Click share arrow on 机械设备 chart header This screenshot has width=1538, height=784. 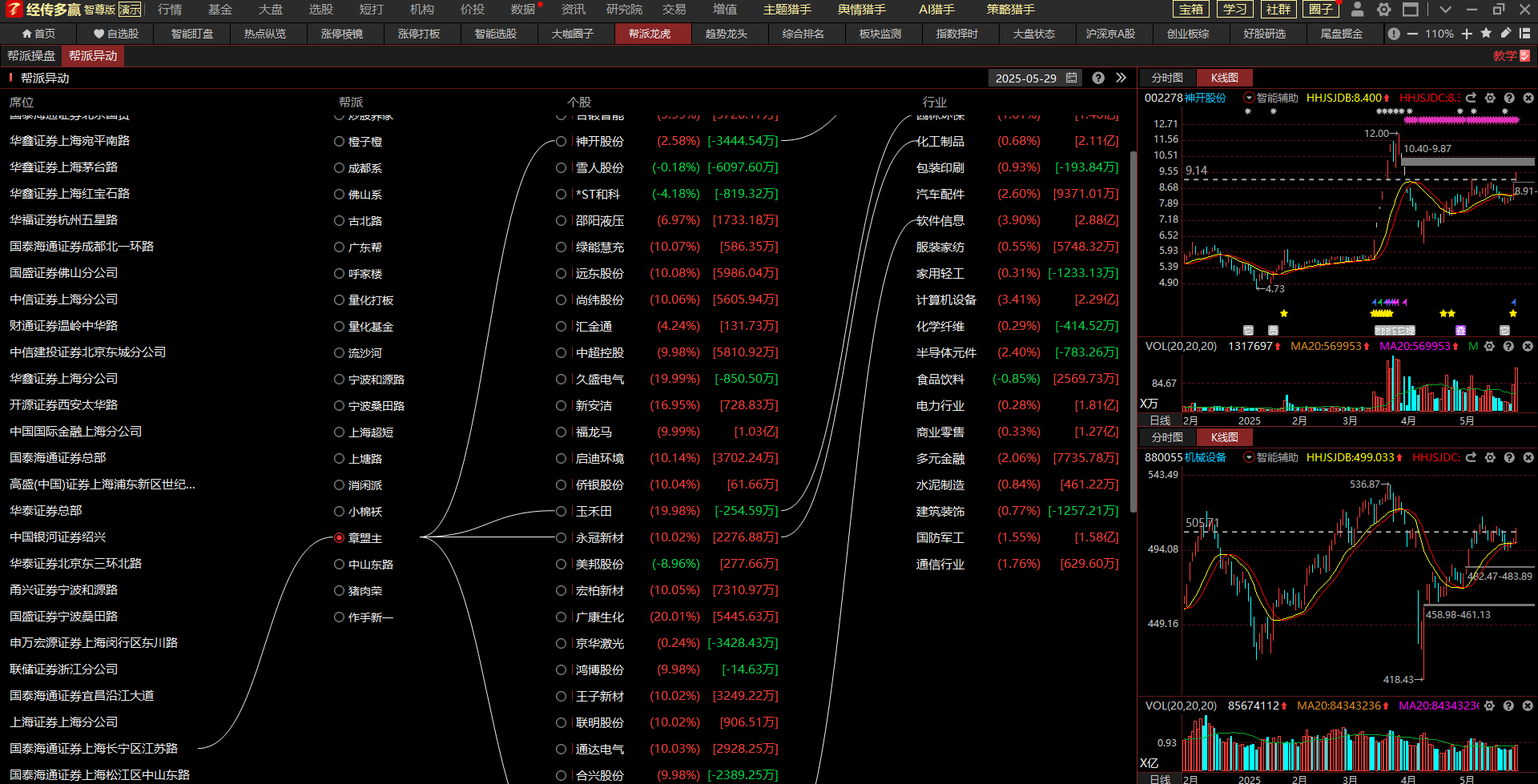point(1471,457)
